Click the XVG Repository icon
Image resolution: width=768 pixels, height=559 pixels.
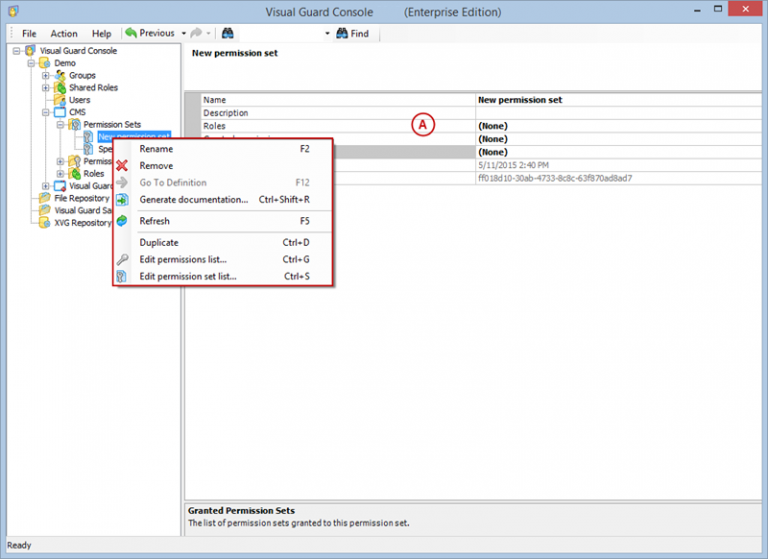(45, 222)
